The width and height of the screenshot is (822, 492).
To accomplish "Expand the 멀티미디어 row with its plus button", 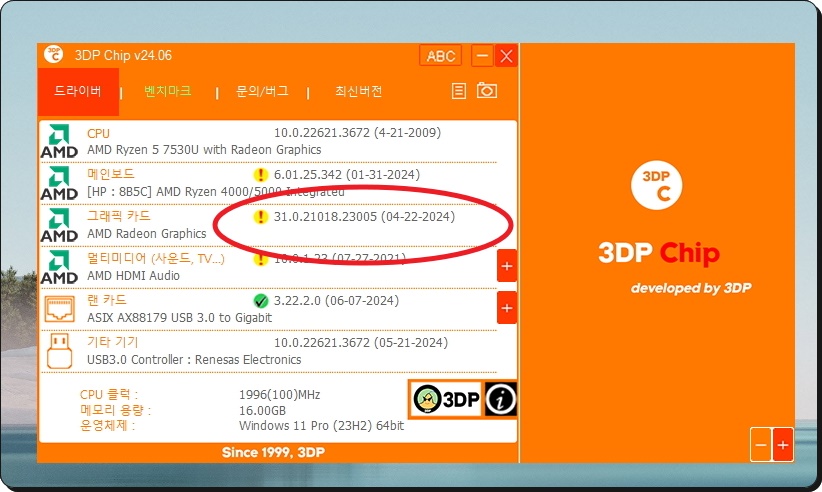I will click(x=507, y=266).
